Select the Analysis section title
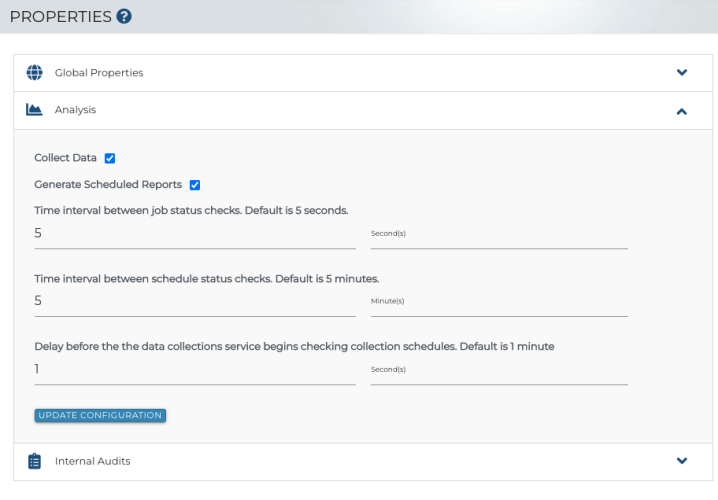The width and height of the screenshot is (718, 500). coord(75,110)
